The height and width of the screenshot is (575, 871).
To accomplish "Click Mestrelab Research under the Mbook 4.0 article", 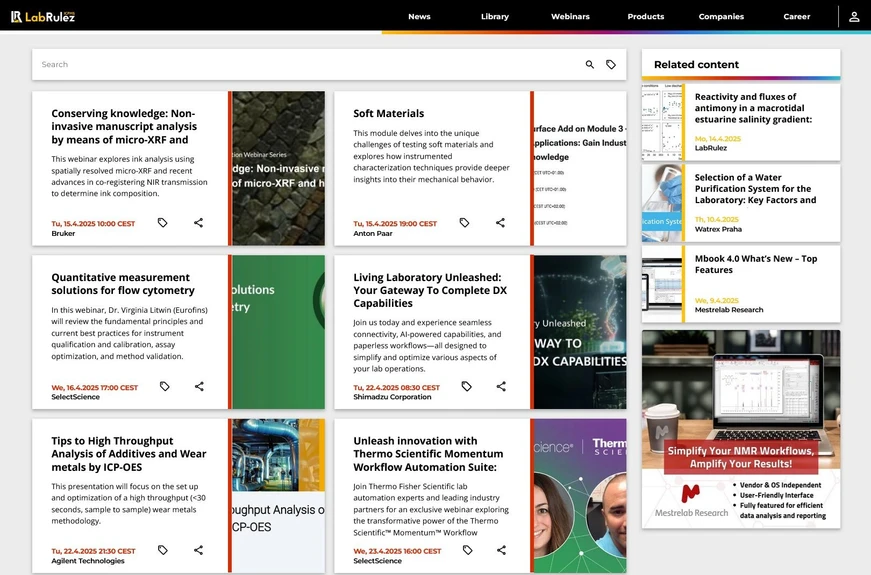I will (729, 310).
